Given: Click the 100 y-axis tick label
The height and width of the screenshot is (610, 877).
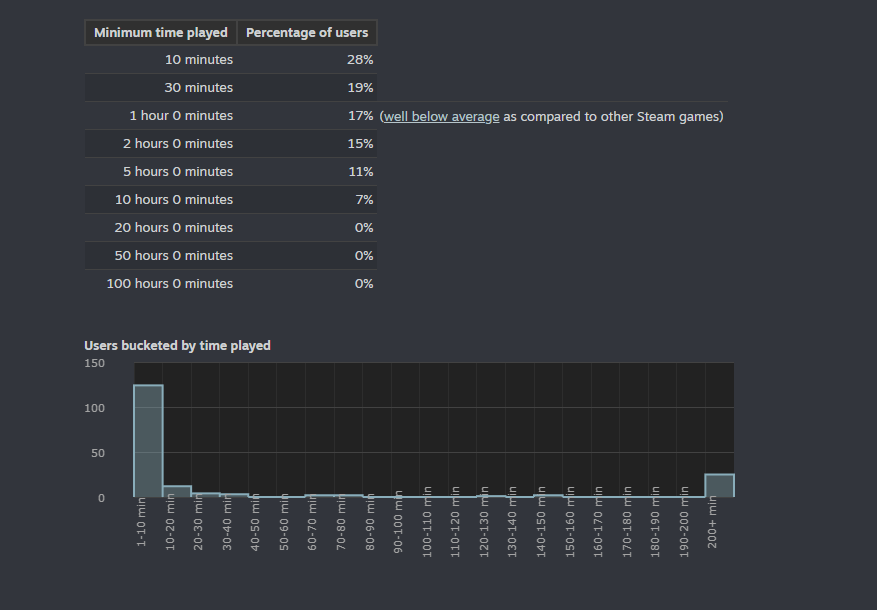Looking at the screenshot, I should click(x=95, y=408).
